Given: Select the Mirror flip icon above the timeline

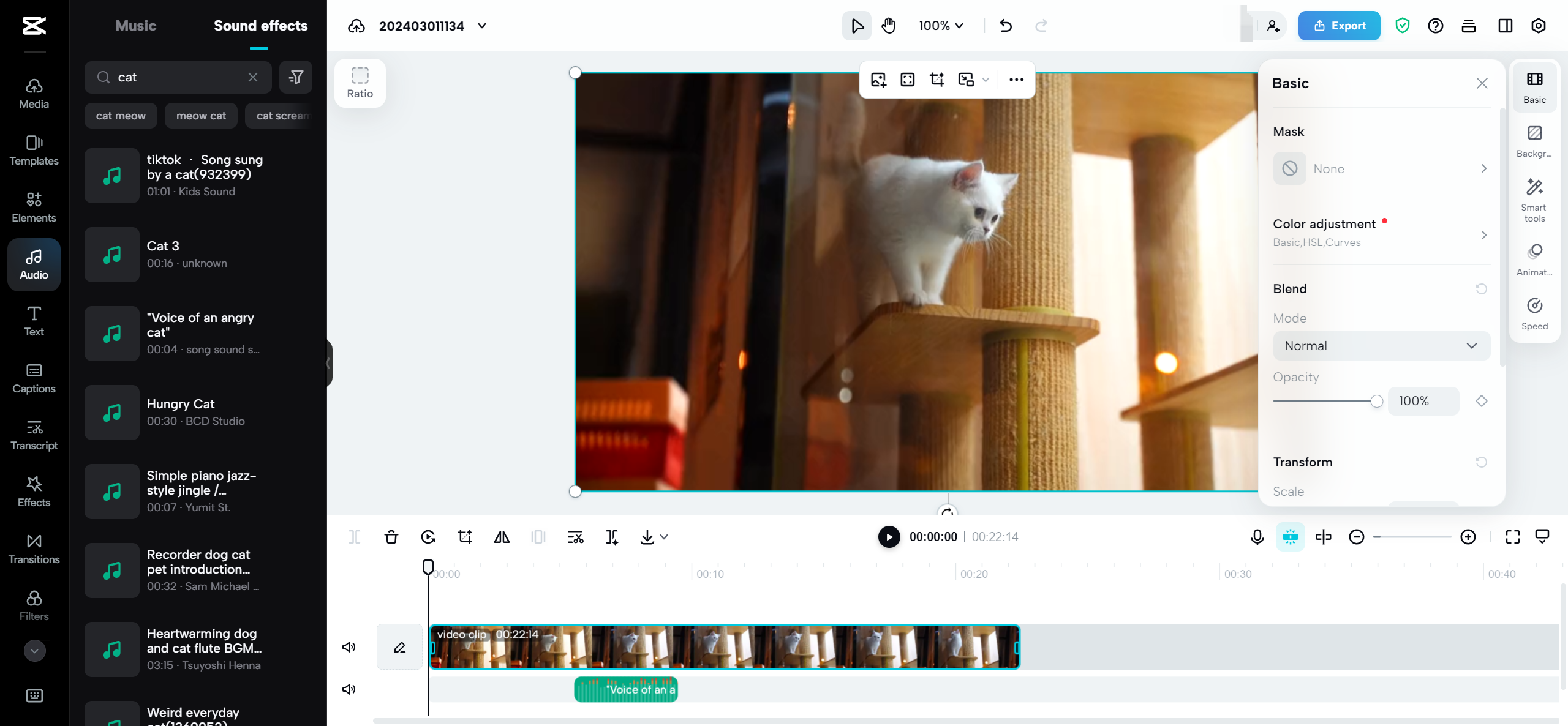Looking at the screenshot, I should click(501, 536).
